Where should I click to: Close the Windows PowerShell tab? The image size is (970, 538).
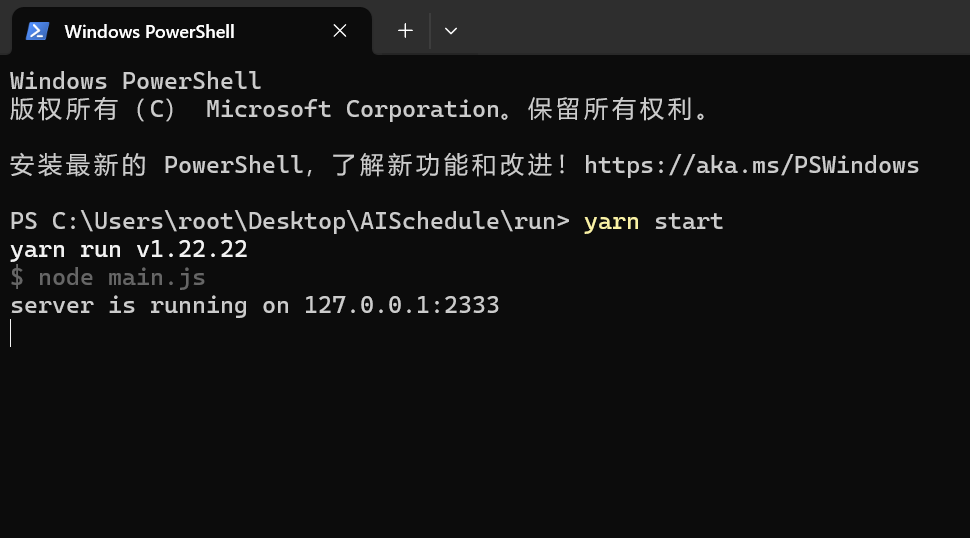pos(340,31)
